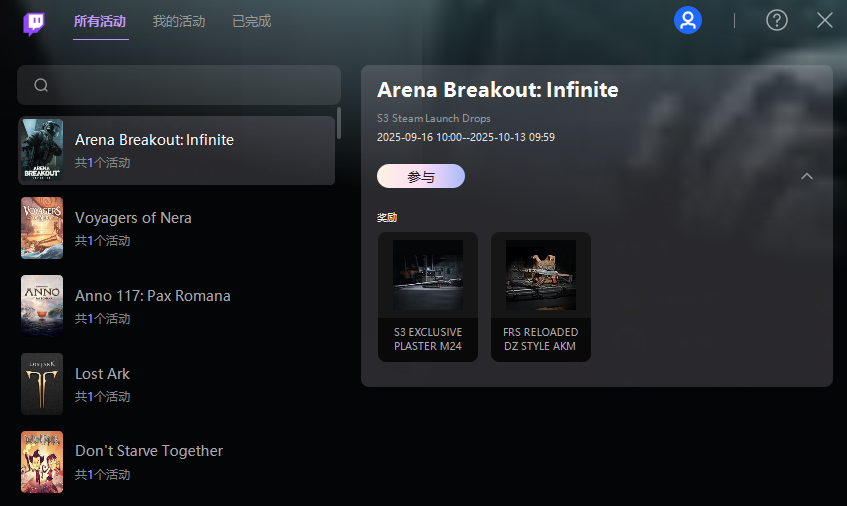The width and height of the screenshot is (847, 506).
Task: Click the game list scrollbar
Action: 339,123
